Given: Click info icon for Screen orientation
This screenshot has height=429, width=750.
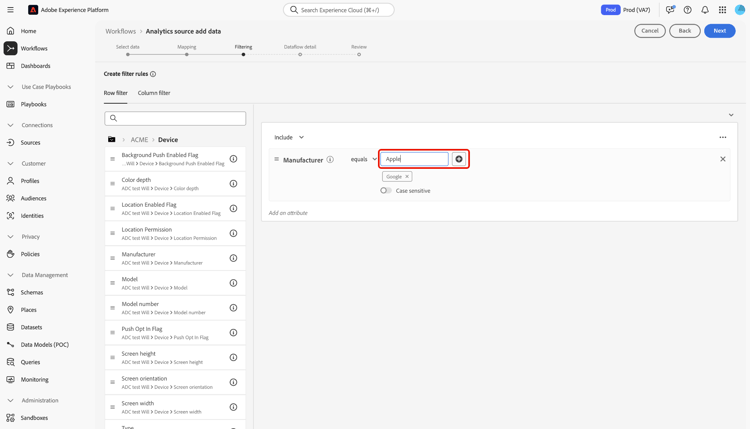Looking at the screenshot, I should pyautogui.click(x=233, y=382).
